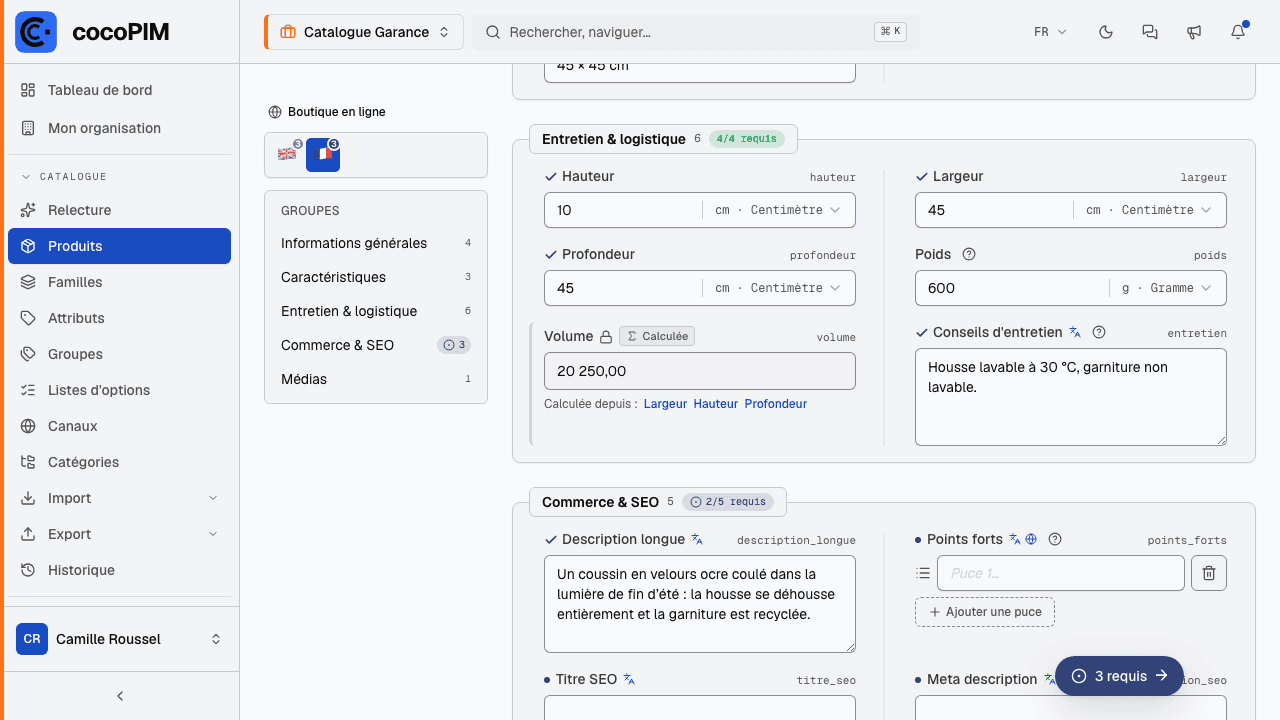Open the Catalogue Garance switcher
Screen dimensions: 1280x720
364,32
